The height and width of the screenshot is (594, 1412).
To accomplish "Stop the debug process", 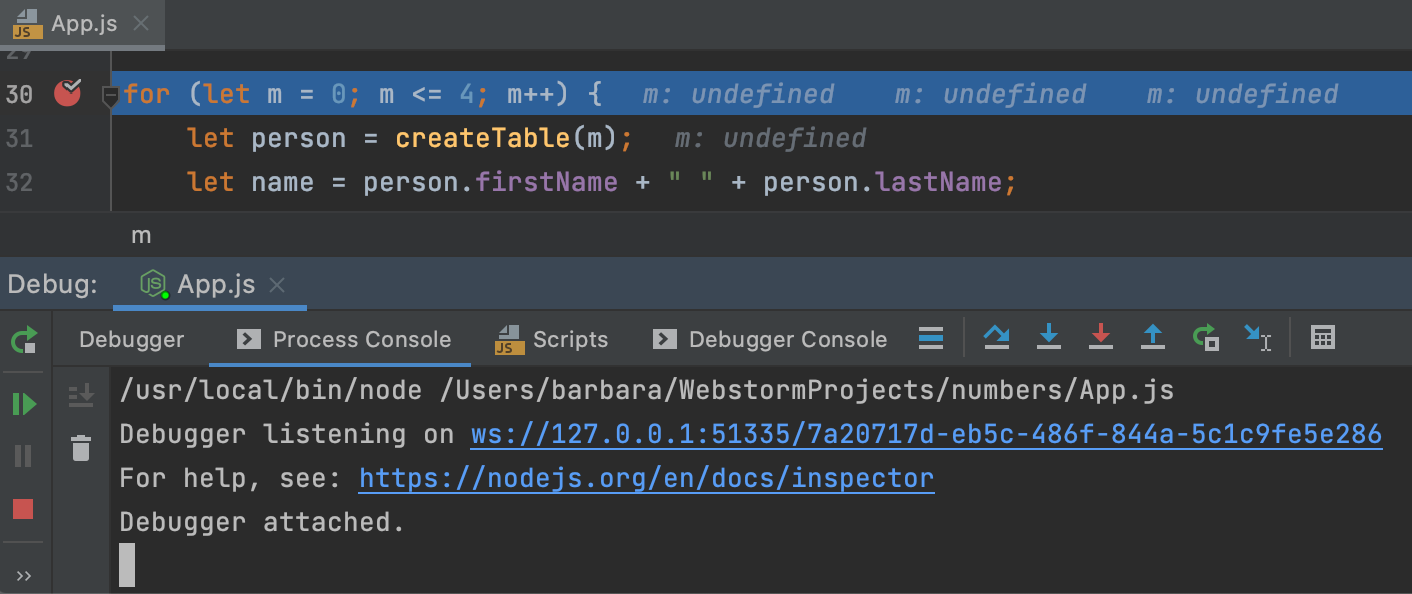I will tap(23, 510).
